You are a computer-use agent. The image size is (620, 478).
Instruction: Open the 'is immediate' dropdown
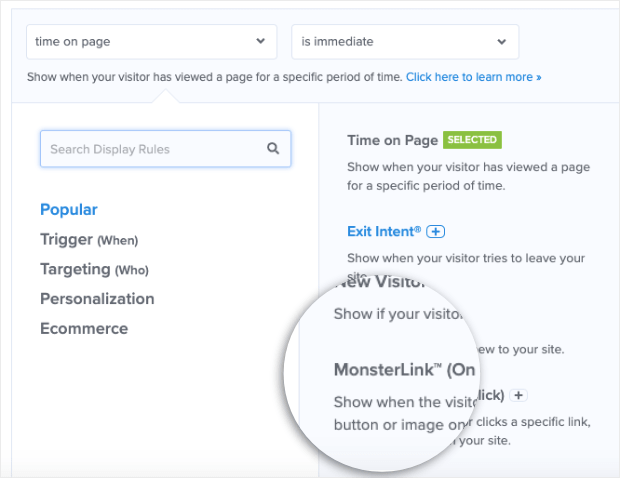pyautogui.click(x=405, y=42)
